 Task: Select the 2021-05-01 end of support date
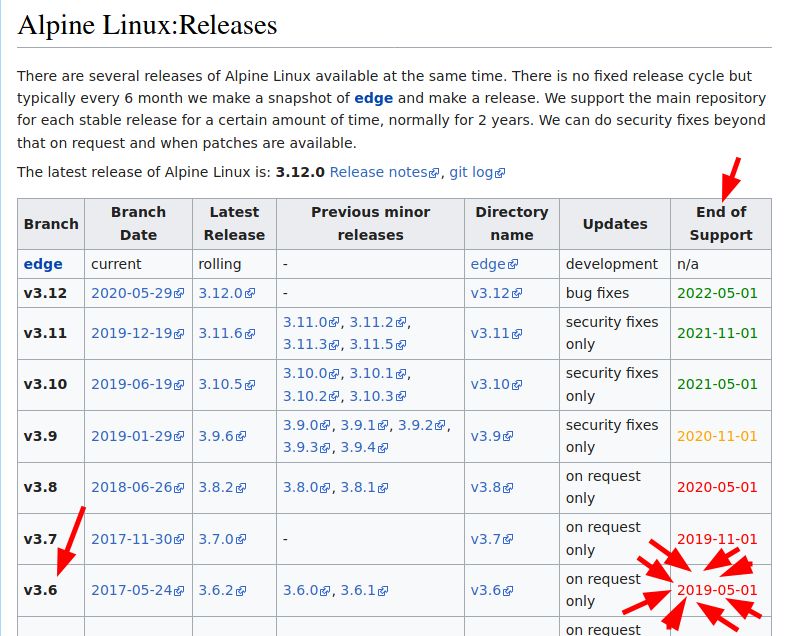pyautogui.click(x=717, y=384)
